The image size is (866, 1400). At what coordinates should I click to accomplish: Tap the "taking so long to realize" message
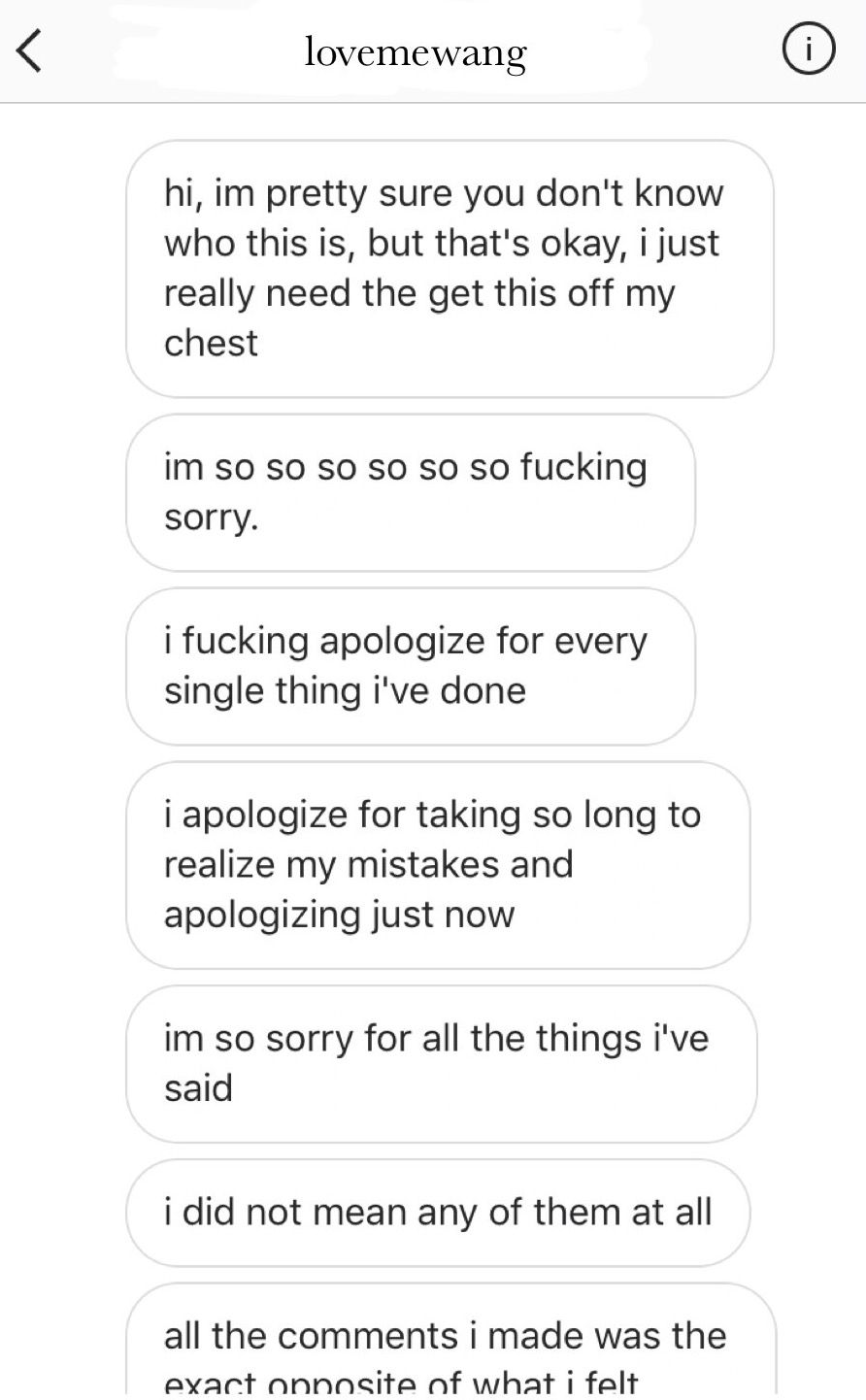click(x=437, y=864)
